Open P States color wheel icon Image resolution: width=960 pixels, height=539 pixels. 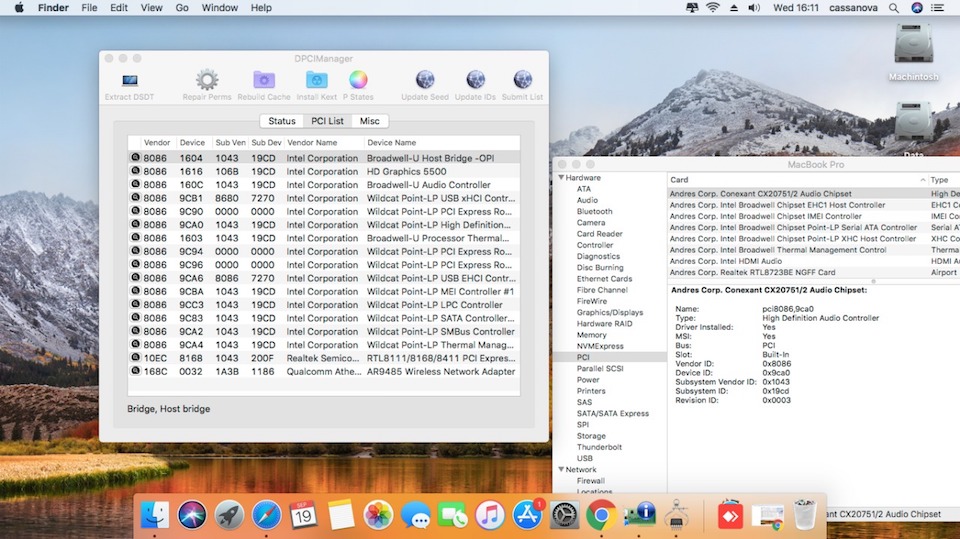coord(358,81)
